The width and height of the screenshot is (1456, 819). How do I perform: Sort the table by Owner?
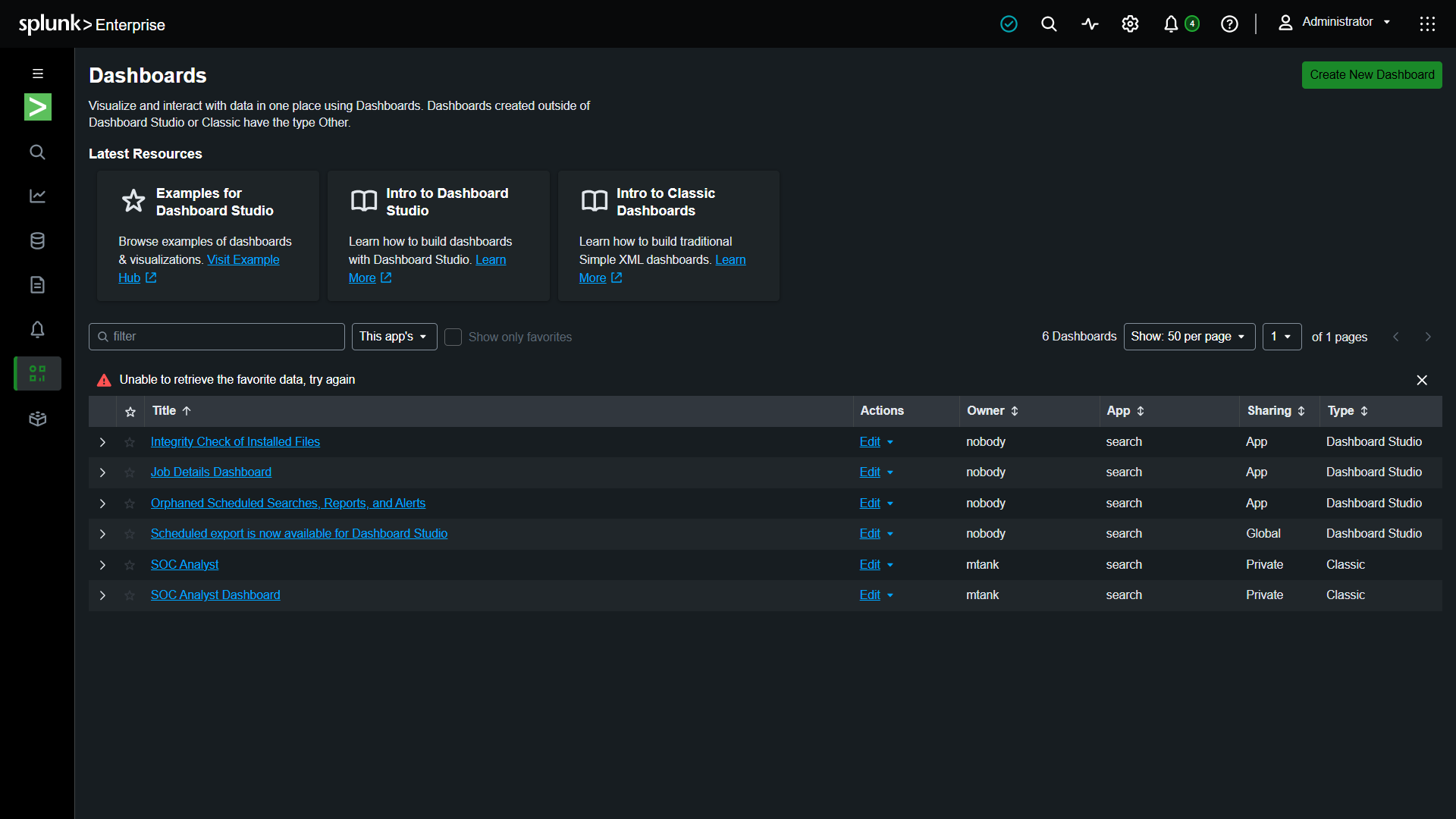tap(993, 411)
